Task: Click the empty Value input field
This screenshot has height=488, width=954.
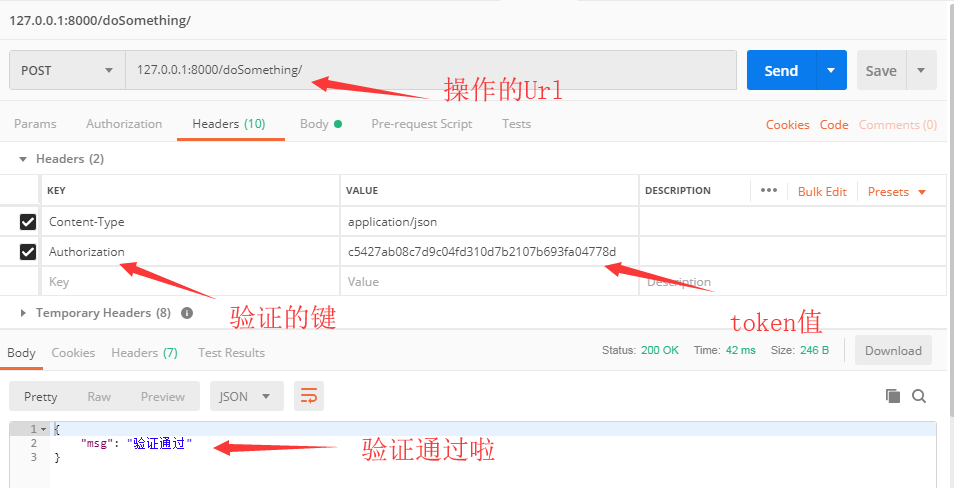Action: pos(489,282)
